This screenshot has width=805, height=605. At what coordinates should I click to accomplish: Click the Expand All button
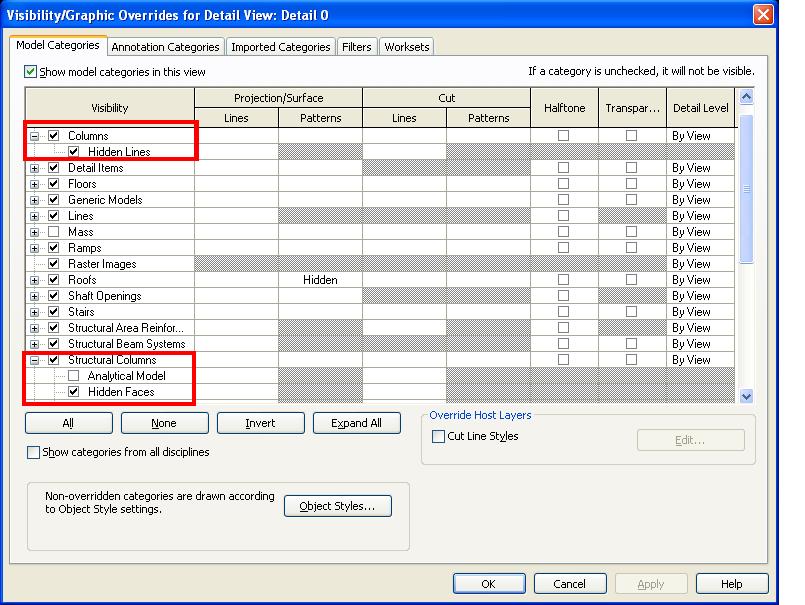point(356,423)
